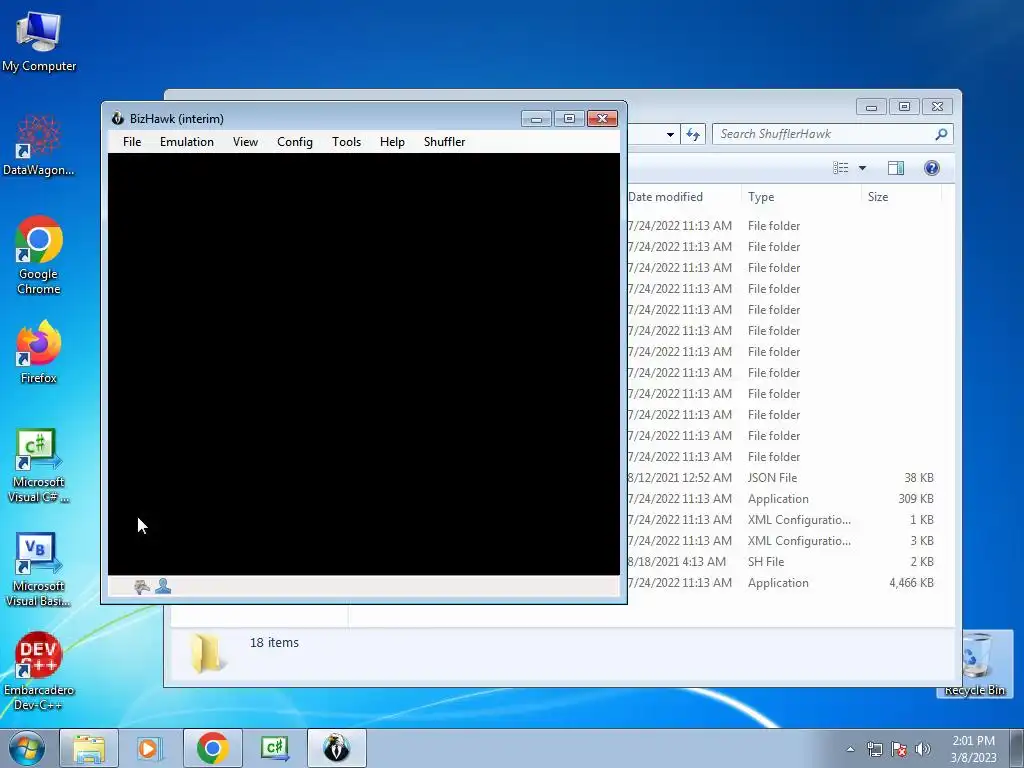1024x768 pixels.
Task: Open Windows Media Player from the taskbar
Action: (150, 748)
